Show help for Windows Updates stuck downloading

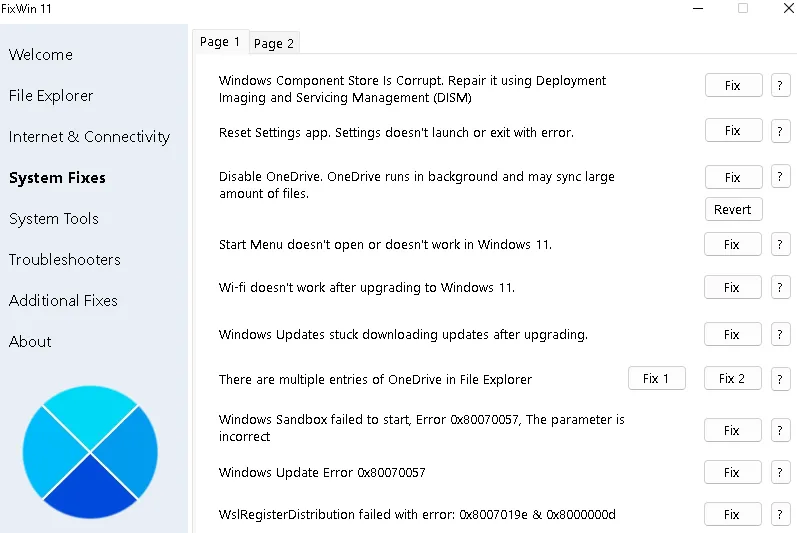[780, 334]
